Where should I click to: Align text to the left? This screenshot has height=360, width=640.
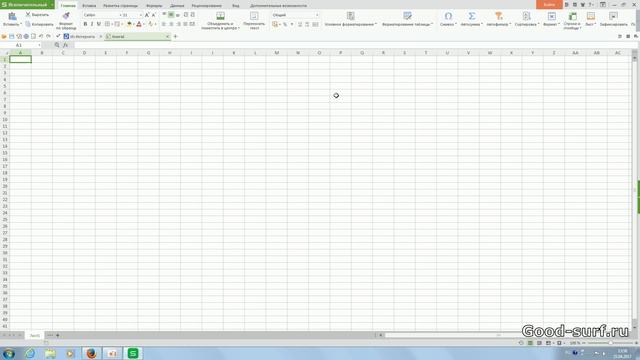(x=164, y=24)
